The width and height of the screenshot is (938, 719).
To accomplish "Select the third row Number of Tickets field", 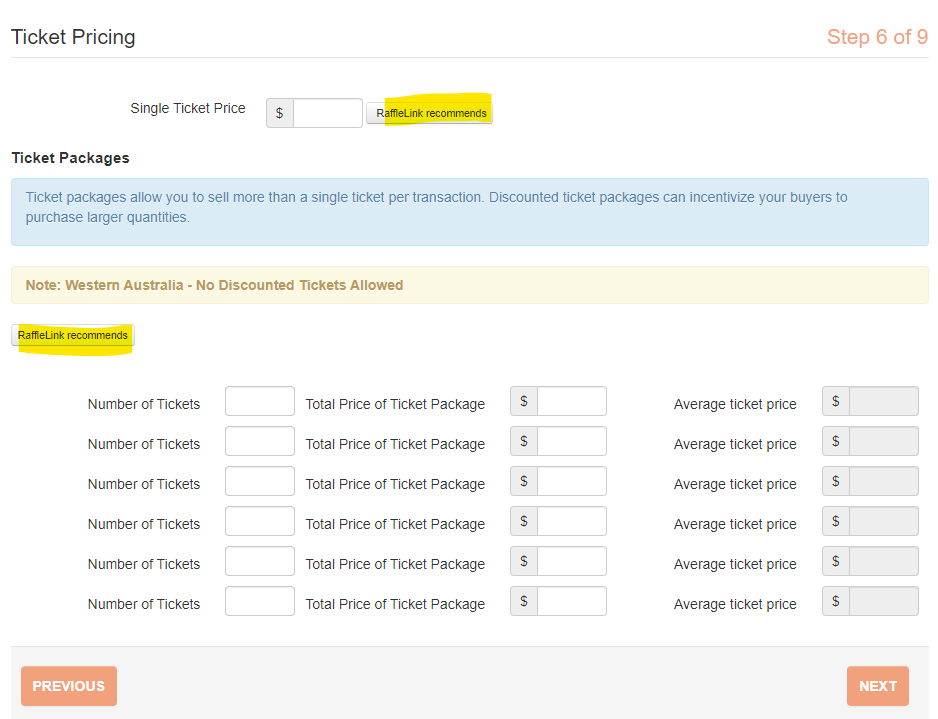I will coord(259,482).
